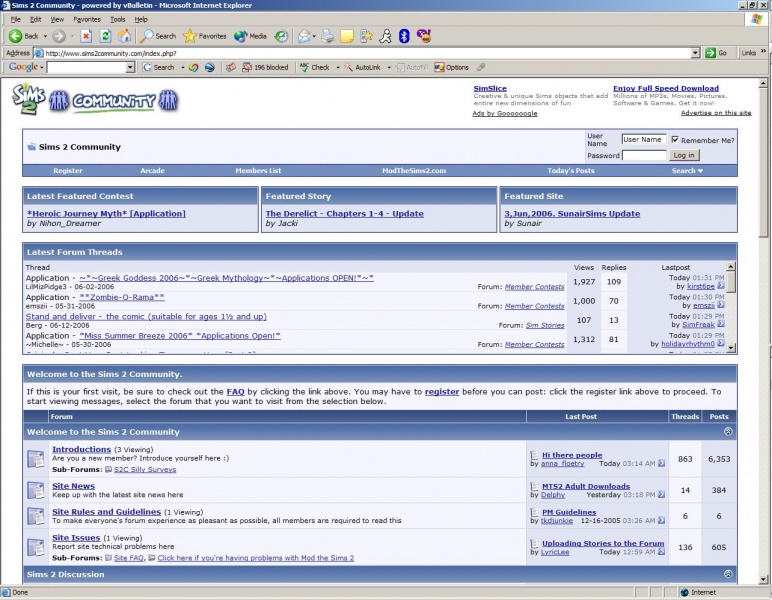Viewport: 772px width, 600px height.
Task: Open the forum Search dropdown menu
Action: point(687,171)
